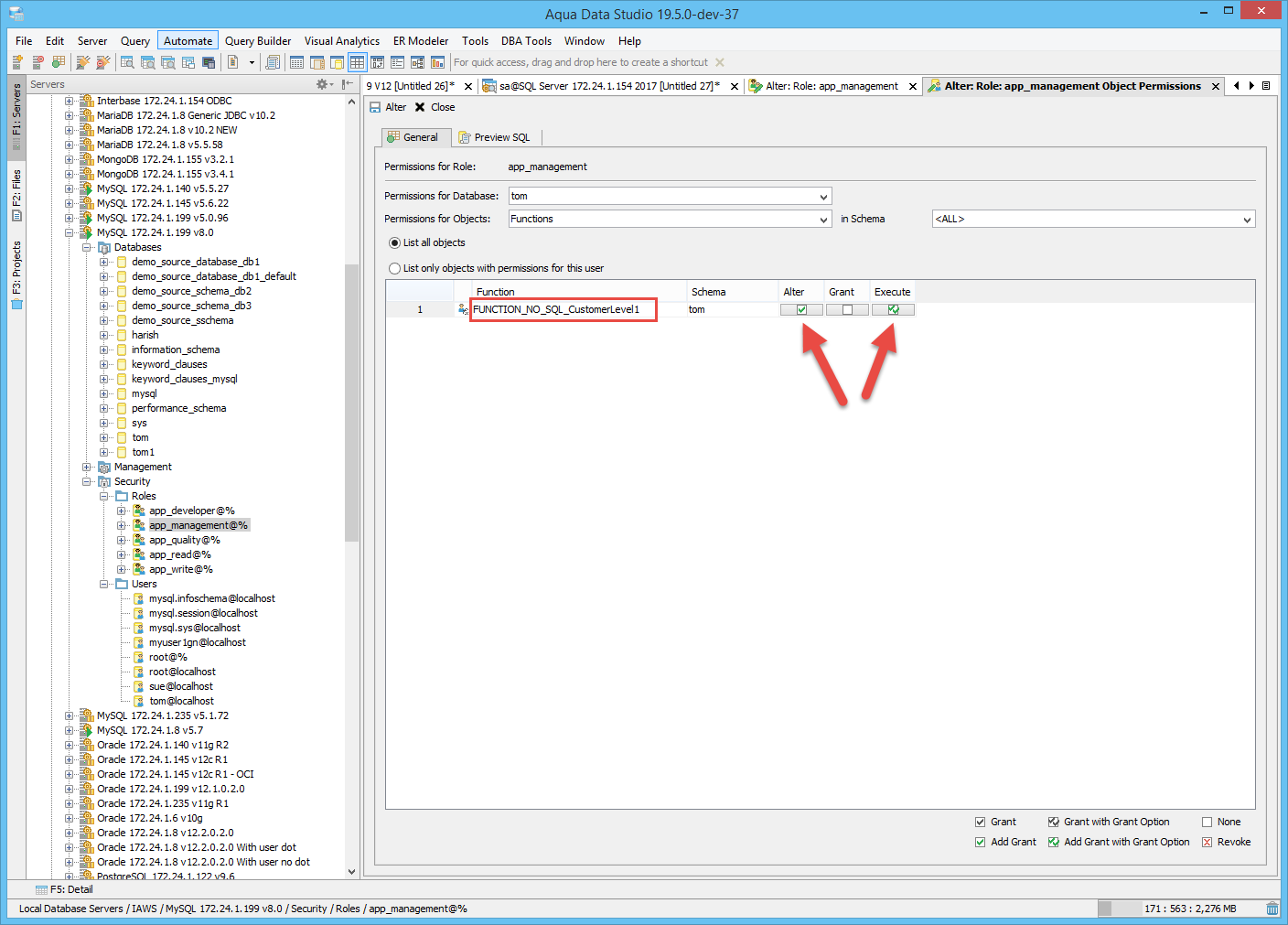This screenshot has width=1288, height=925.
Task: Click the F5: Detail panel icon
Action: point(41,889)
